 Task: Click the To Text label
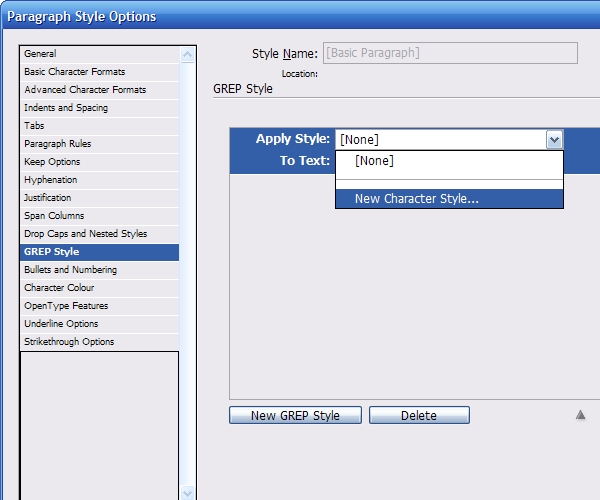click(305, 161)
